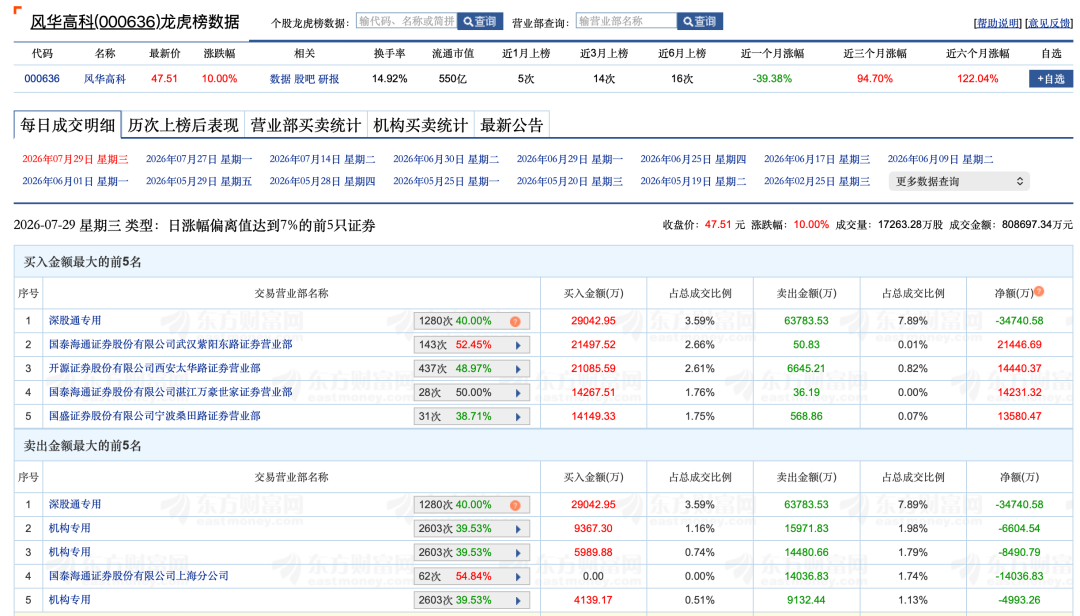Select date 2026年05月29日 星期五
Viewport: 1080px width, 616px height.
click(199, 181)
